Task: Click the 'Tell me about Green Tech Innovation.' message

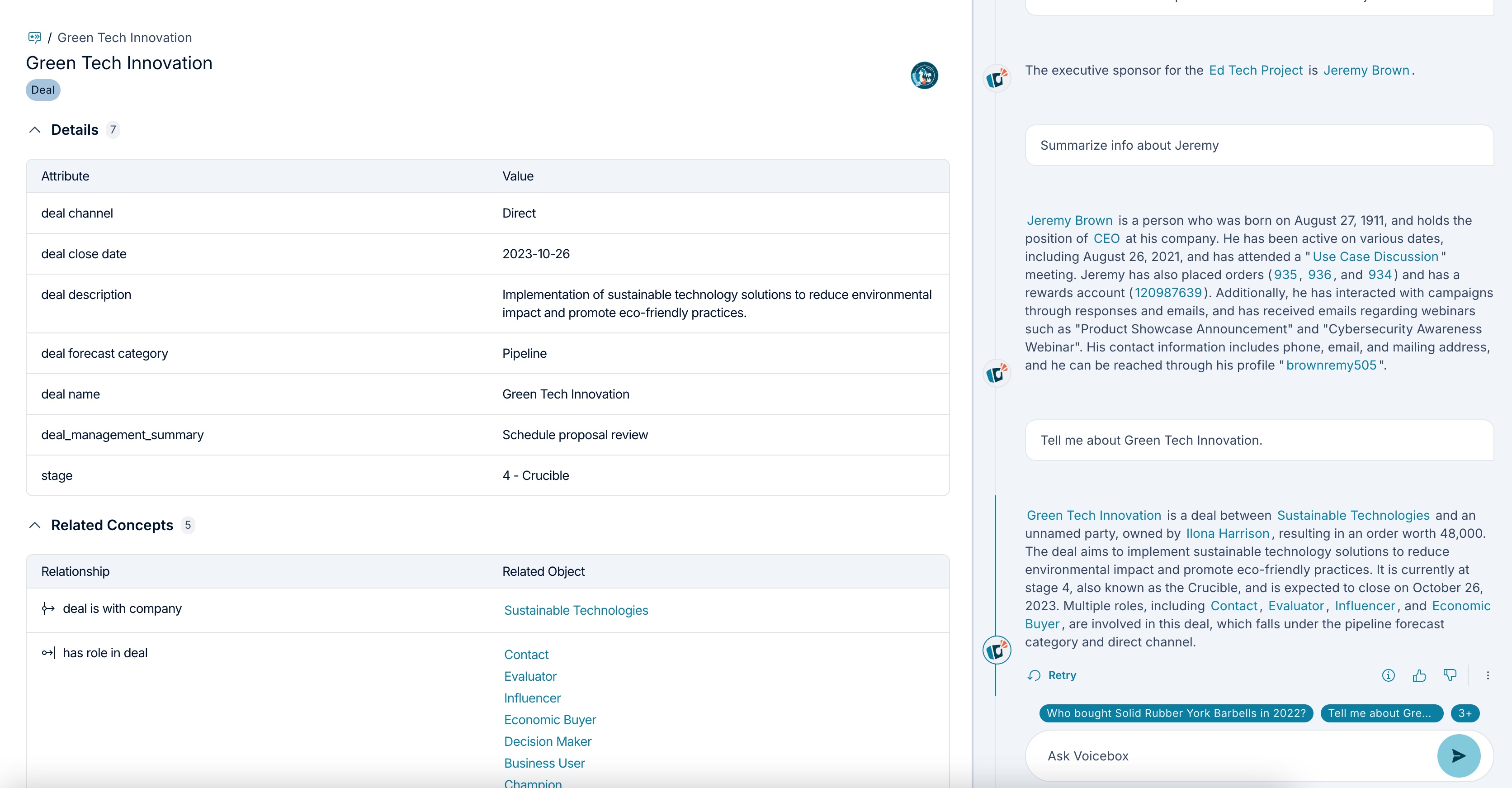Action: [x=1259, y=441]
